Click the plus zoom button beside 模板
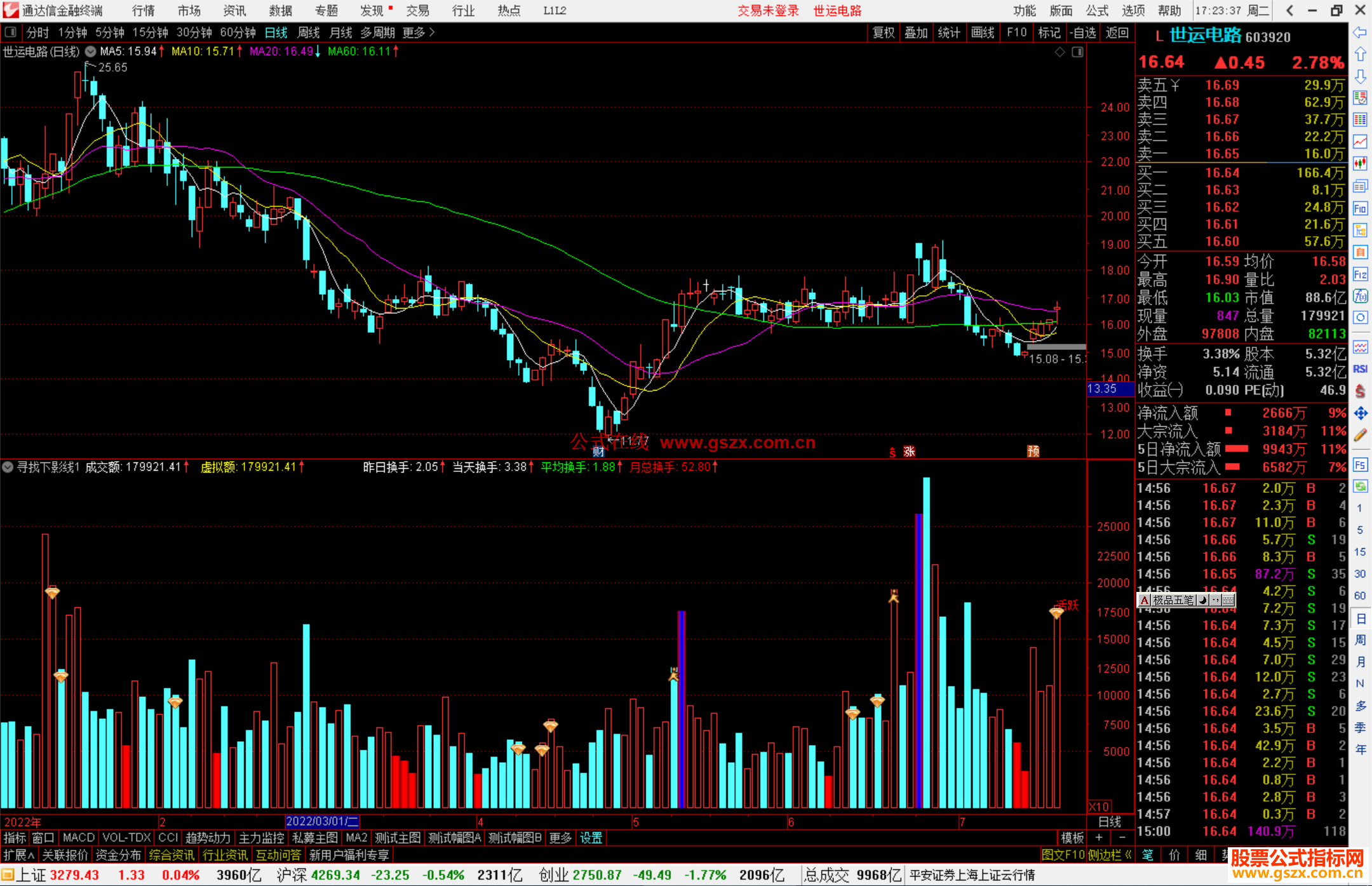This screenshot has height=886, width=1372. (1099, 838)
